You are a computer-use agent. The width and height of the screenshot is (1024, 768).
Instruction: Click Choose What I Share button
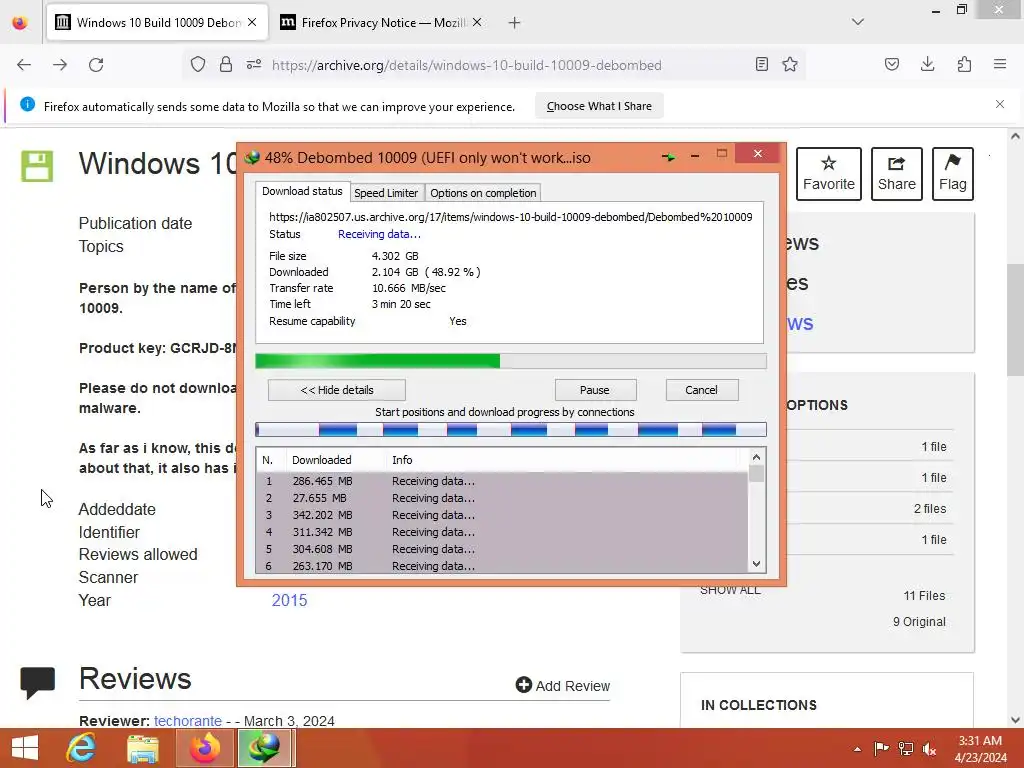pos(600,106)
